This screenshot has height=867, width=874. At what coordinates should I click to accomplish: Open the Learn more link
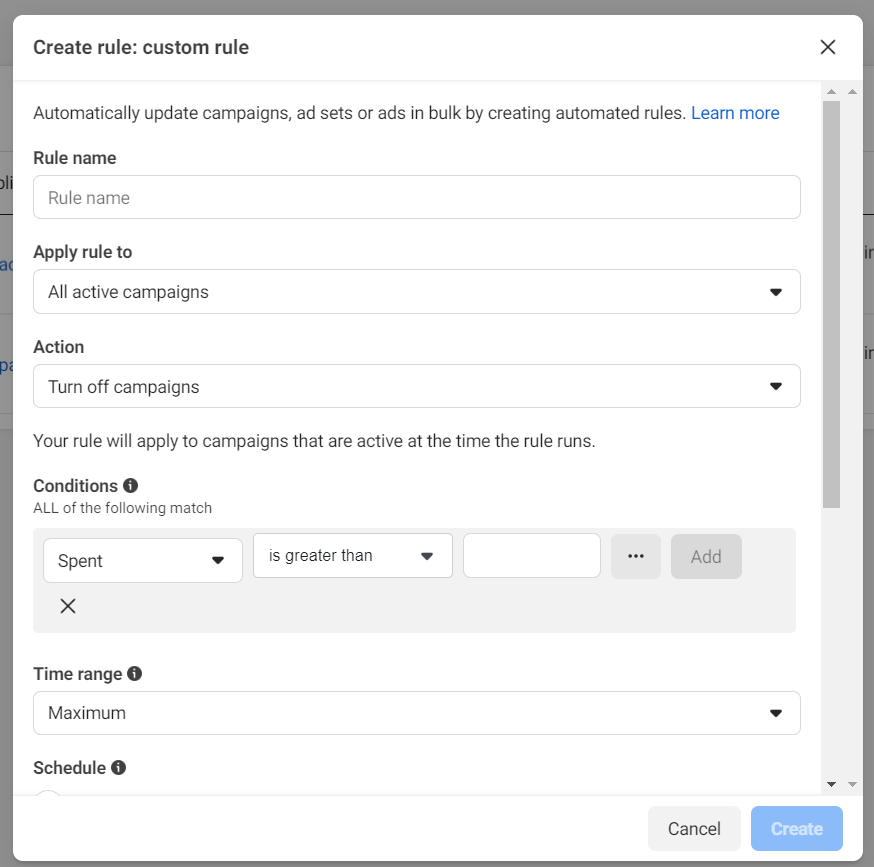(735, 113)
